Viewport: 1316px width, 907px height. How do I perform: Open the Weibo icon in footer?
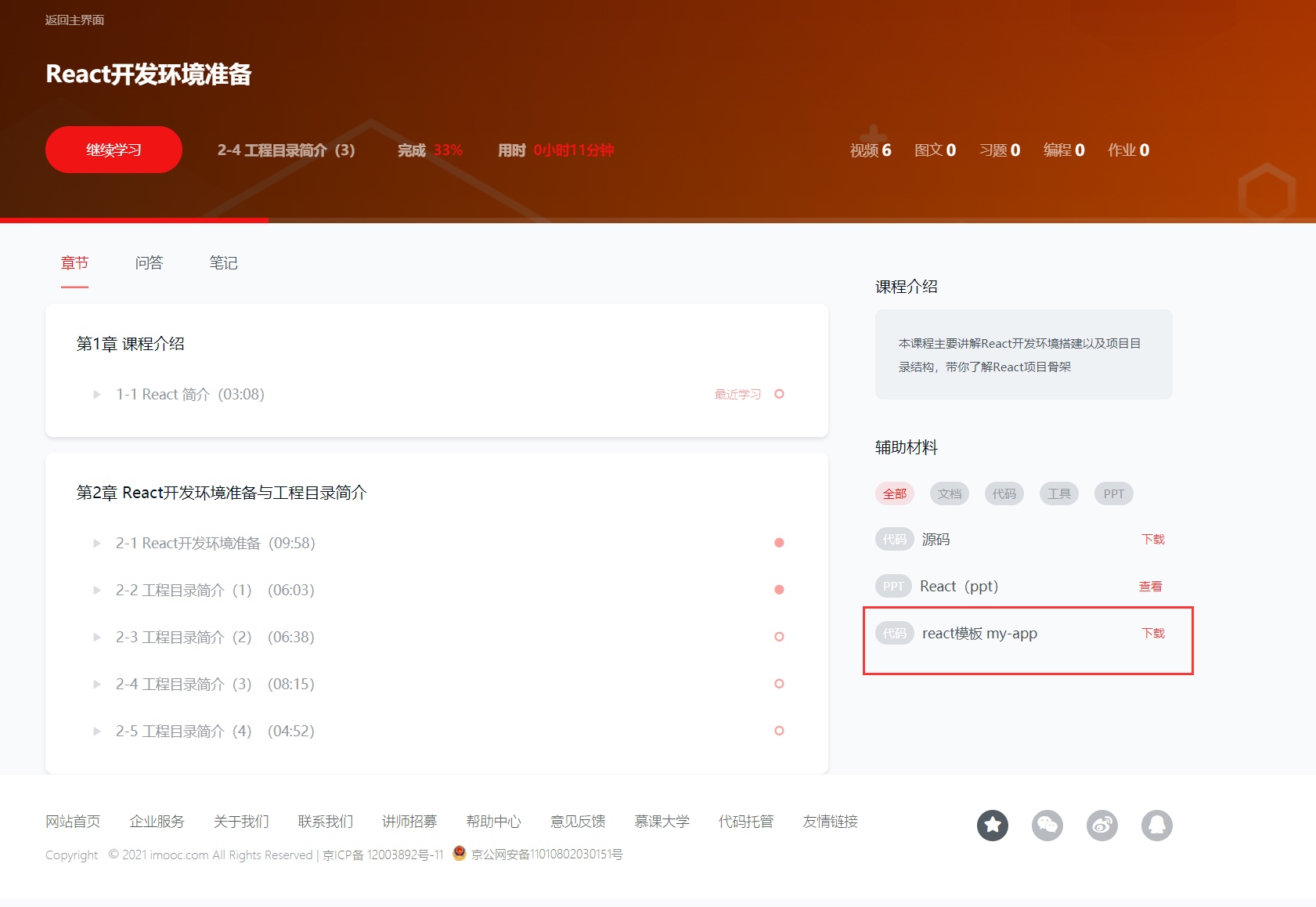(x=1102, y=825)
